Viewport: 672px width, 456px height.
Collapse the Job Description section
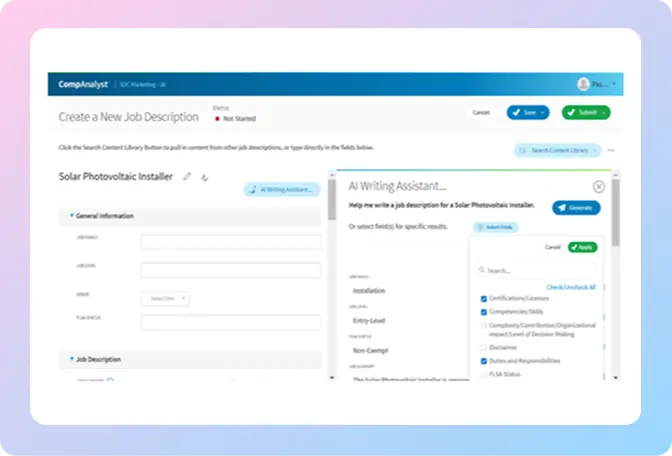click(x=71, y=358)
